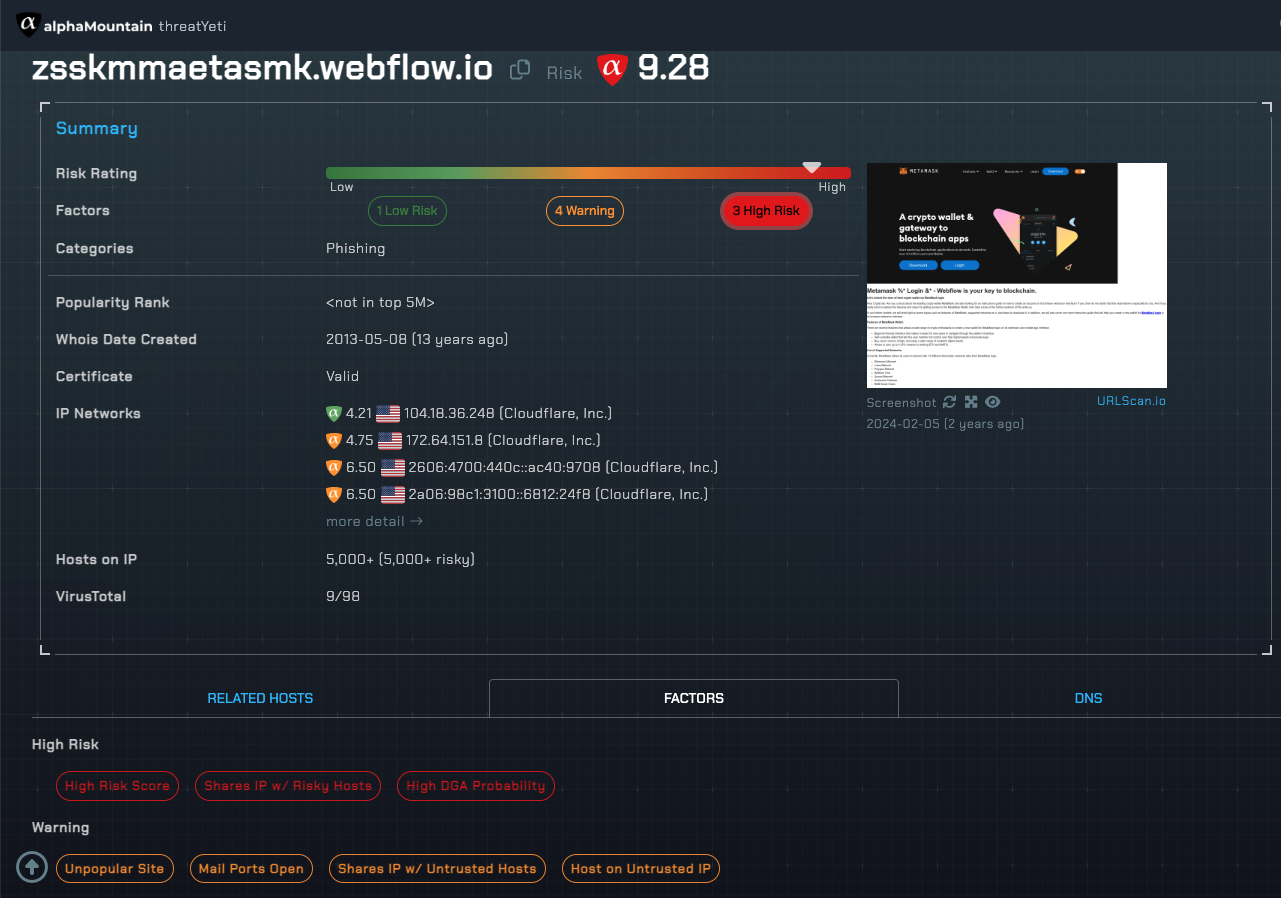Open the URLScan.io link

(x=1131, y=401)
